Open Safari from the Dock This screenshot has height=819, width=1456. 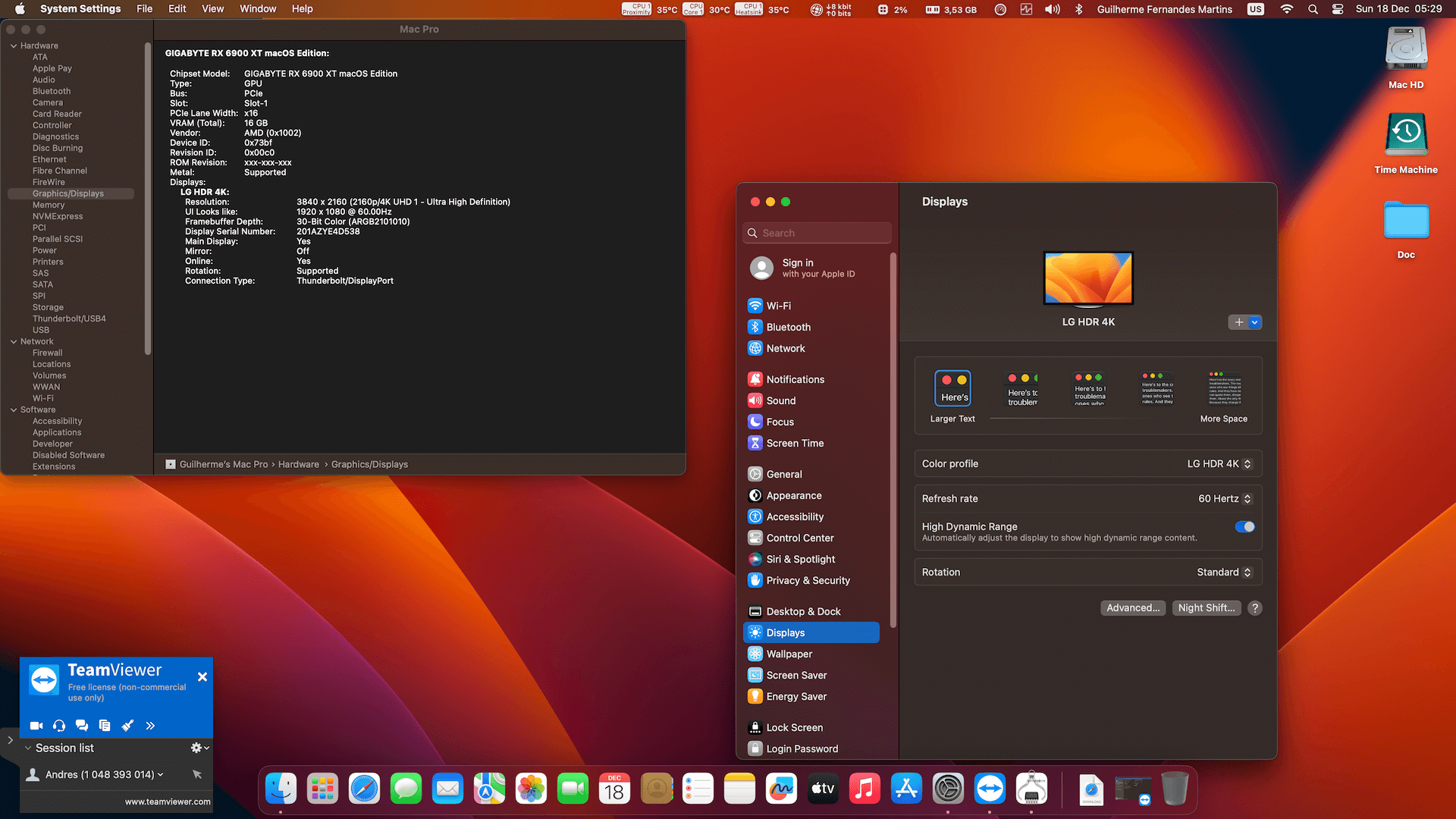point(364,789)
